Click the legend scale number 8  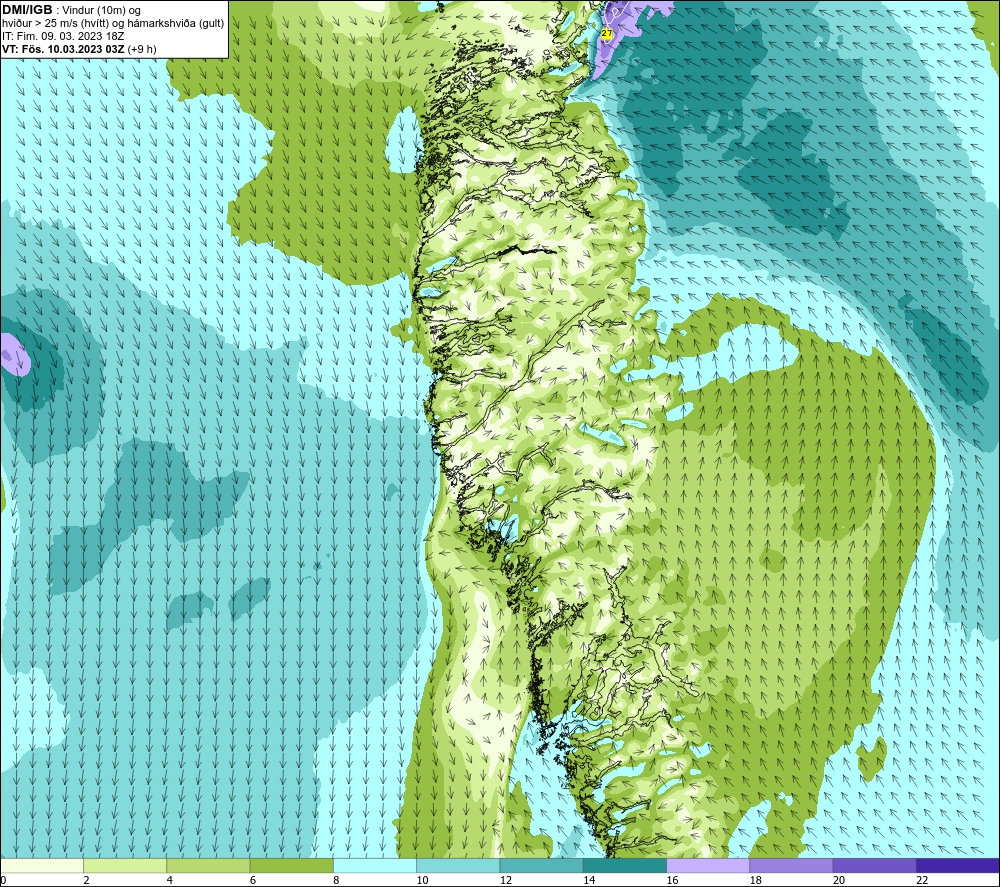tap(336, 880)
